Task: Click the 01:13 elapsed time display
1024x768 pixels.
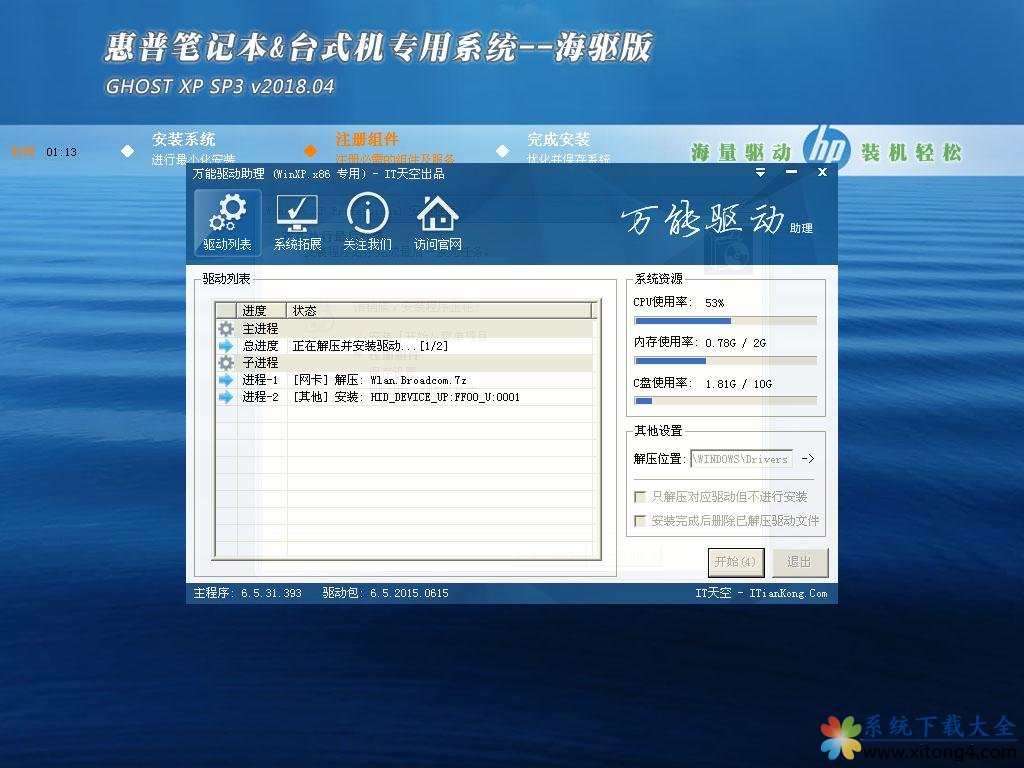Action: pyautogui.click(x=61, y=152)
